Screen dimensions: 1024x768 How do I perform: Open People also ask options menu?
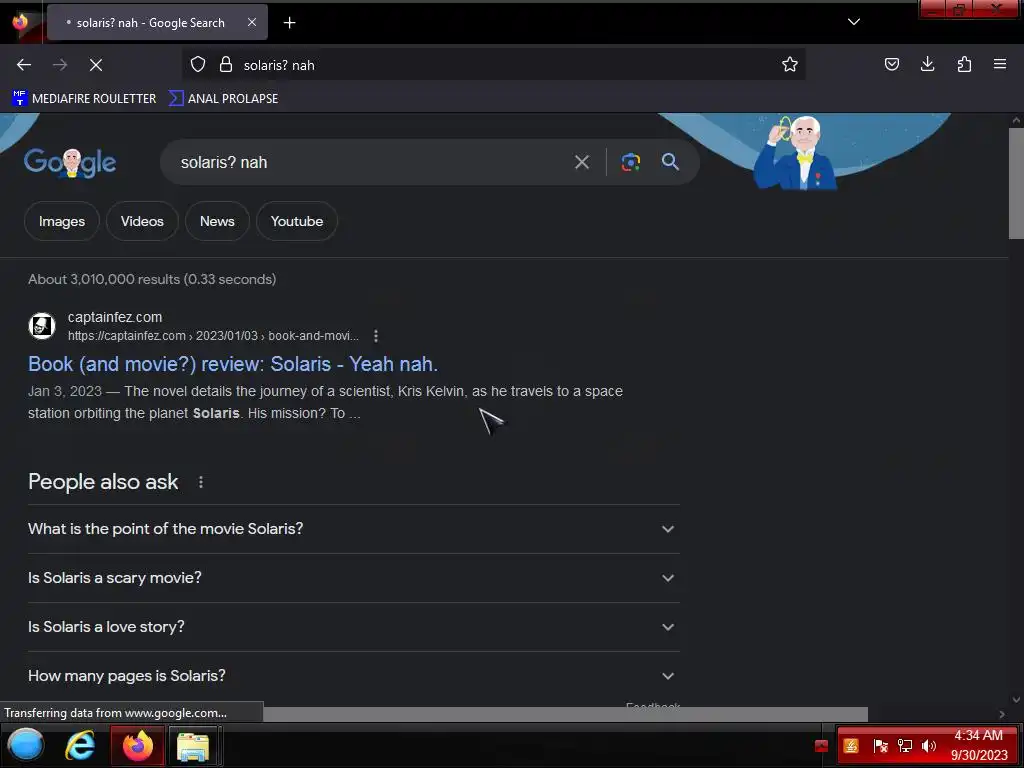(x=200, y=482)
